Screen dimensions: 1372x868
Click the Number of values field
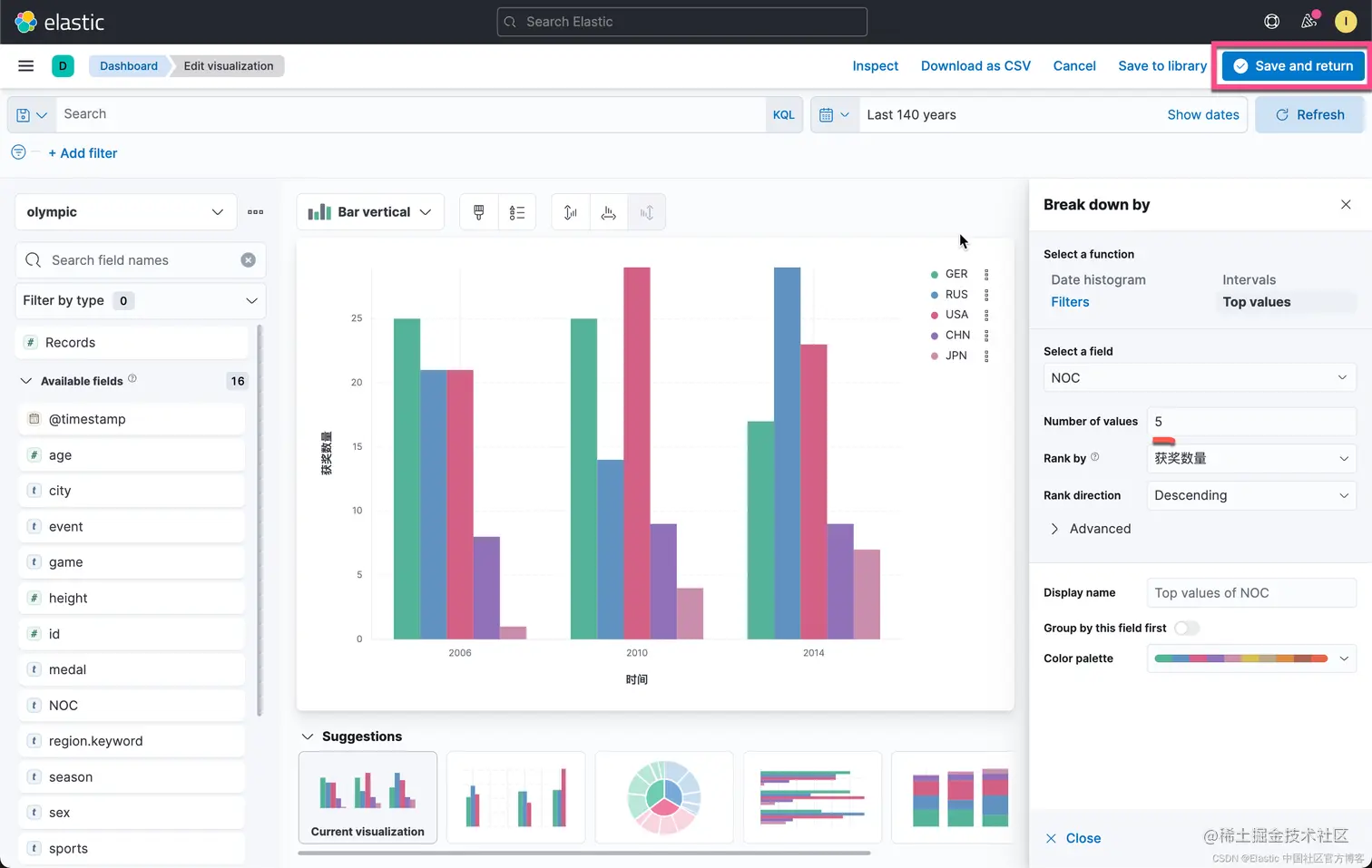point(1251,422)
